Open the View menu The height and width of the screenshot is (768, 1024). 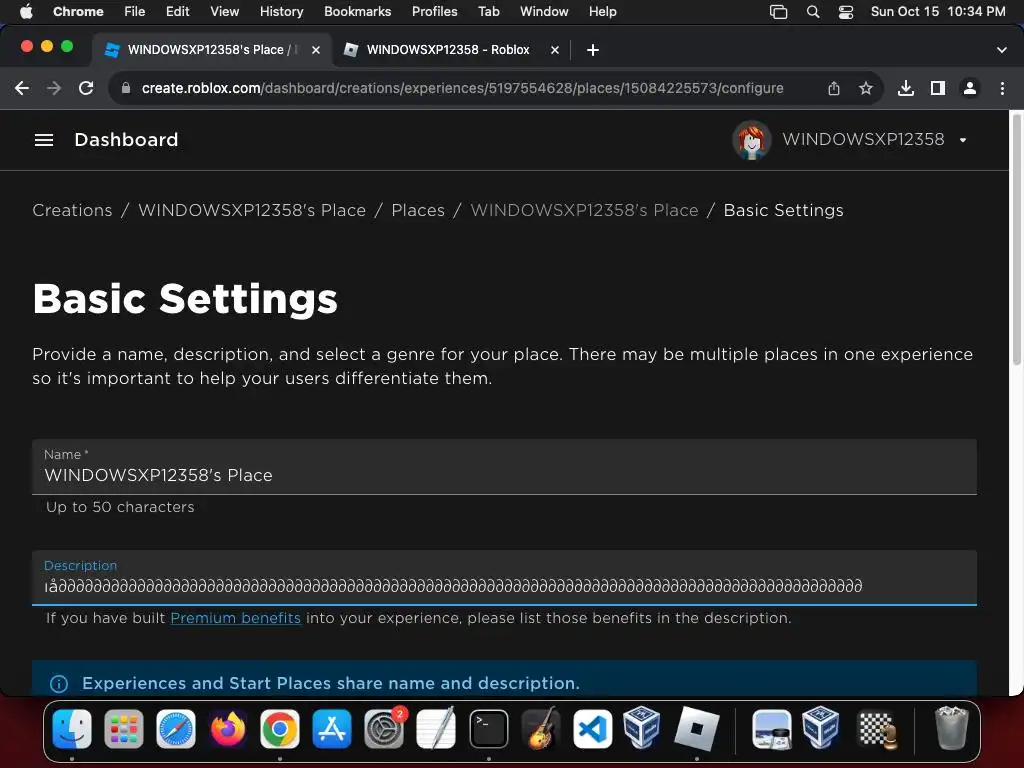click(225, 12)
